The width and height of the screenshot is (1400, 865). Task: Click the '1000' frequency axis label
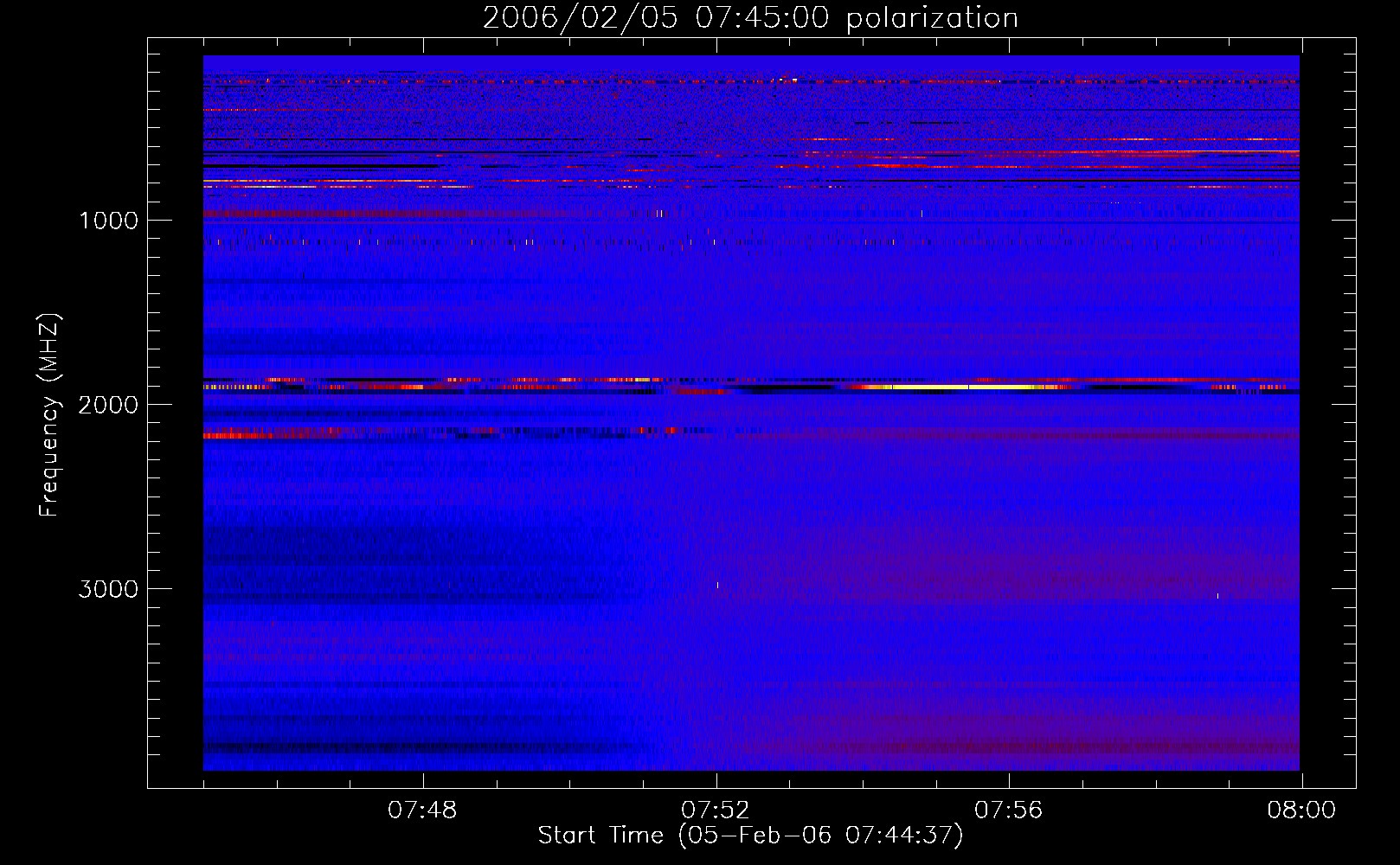[x=108, y=221]
